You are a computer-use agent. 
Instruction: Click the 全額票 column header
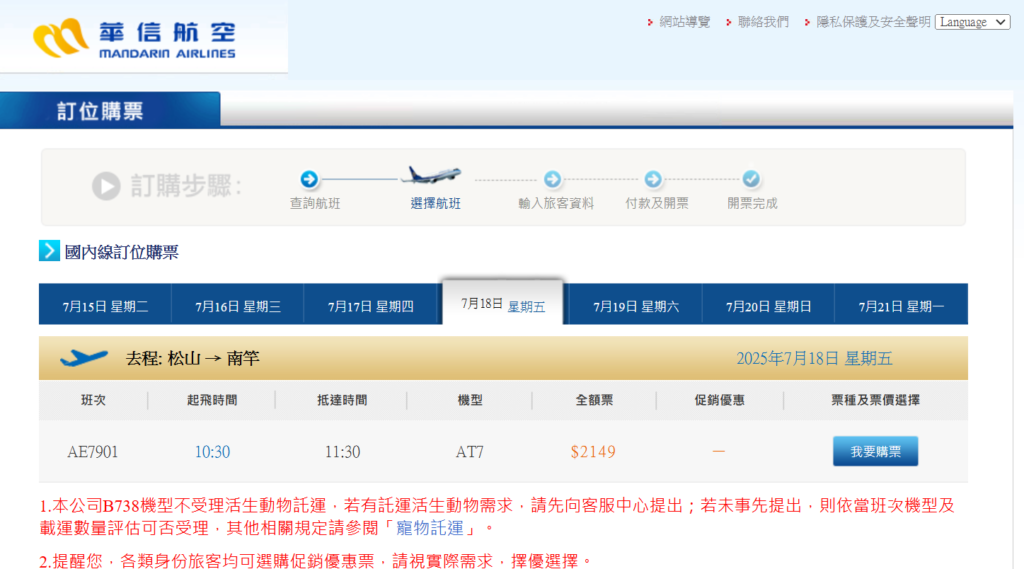tap(594, 400)
